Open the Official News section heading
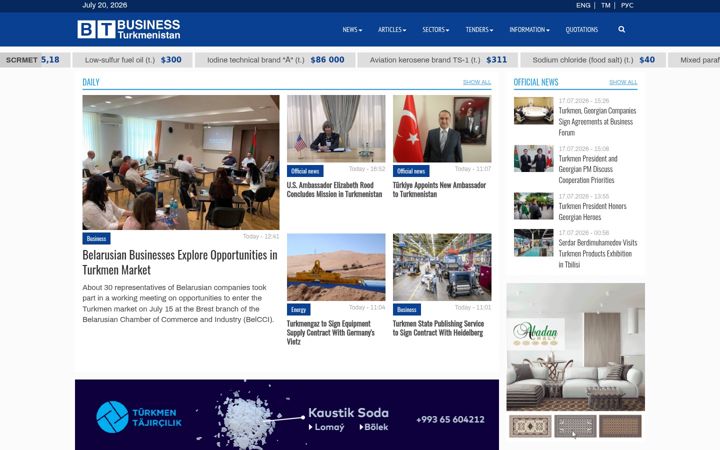The image size is (720, 450). click(x=536, y=82)
